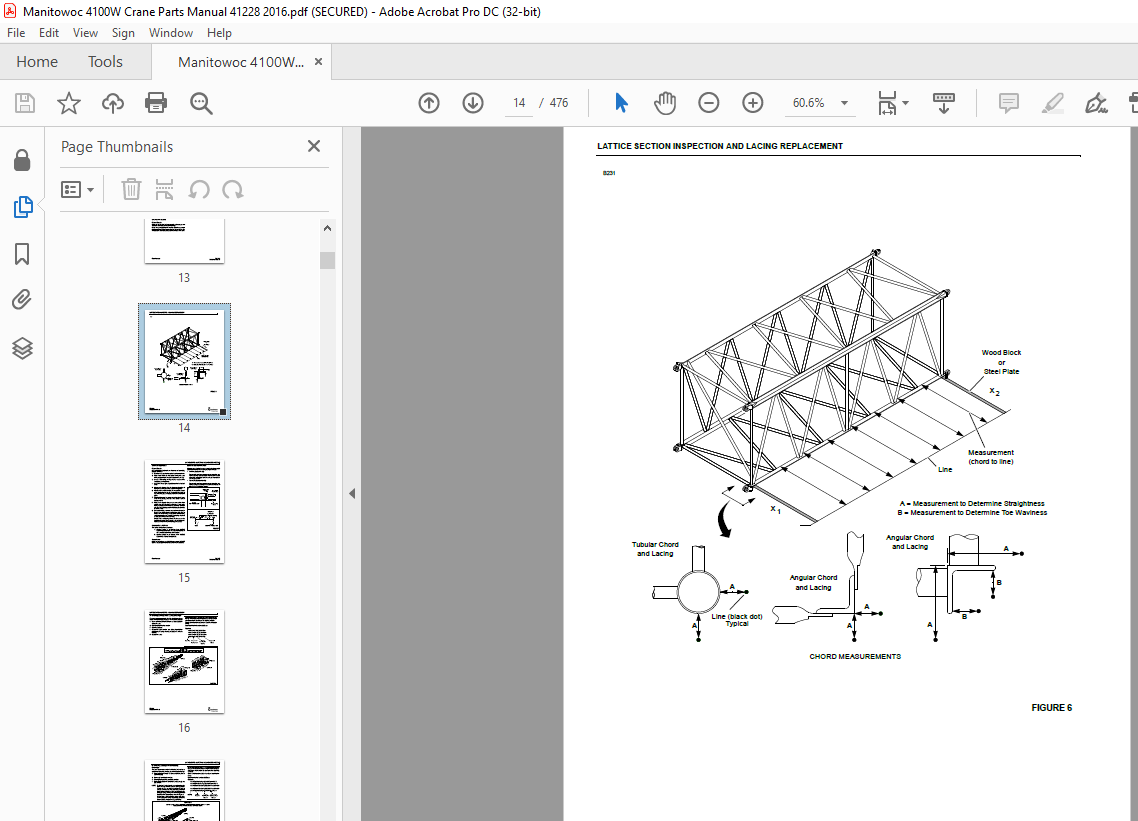Switch to the Home tab
1138x821 pixels.
coord(37,62)
